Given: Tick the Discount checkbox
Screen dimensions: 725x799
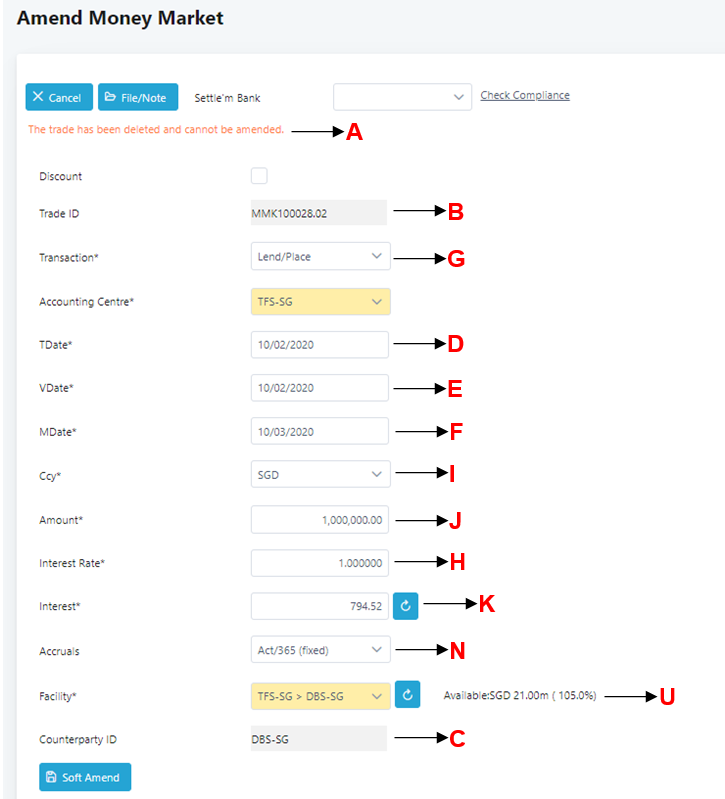Looking at the screenshot, I should 259,176.
